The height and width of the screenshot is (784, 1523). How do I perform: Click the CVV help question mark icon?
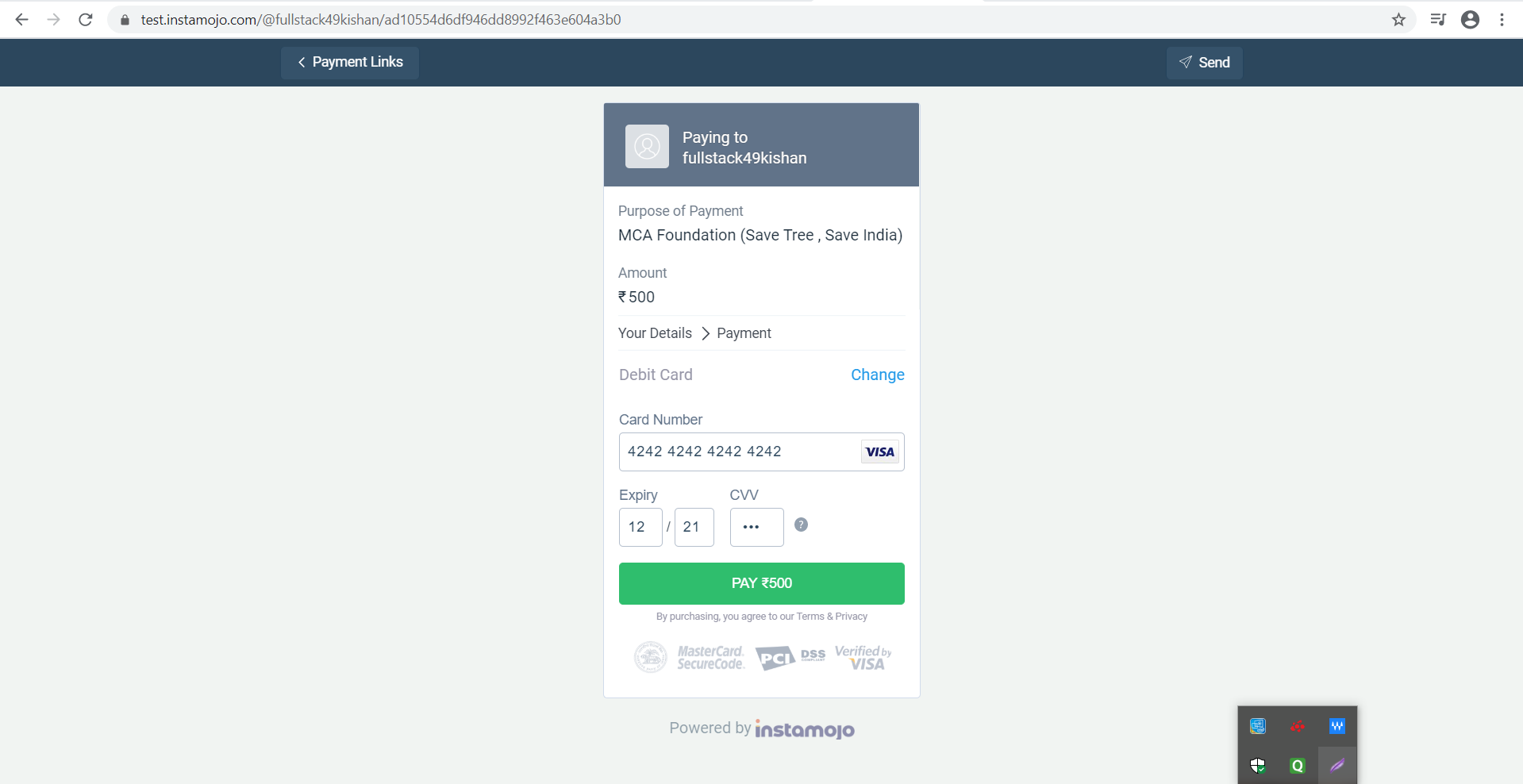(801, 525)
